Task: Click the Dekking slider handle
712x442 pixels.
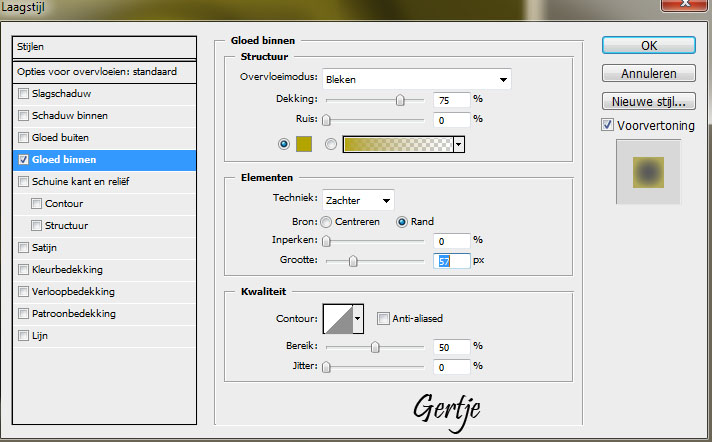Action: coord(400,100)
